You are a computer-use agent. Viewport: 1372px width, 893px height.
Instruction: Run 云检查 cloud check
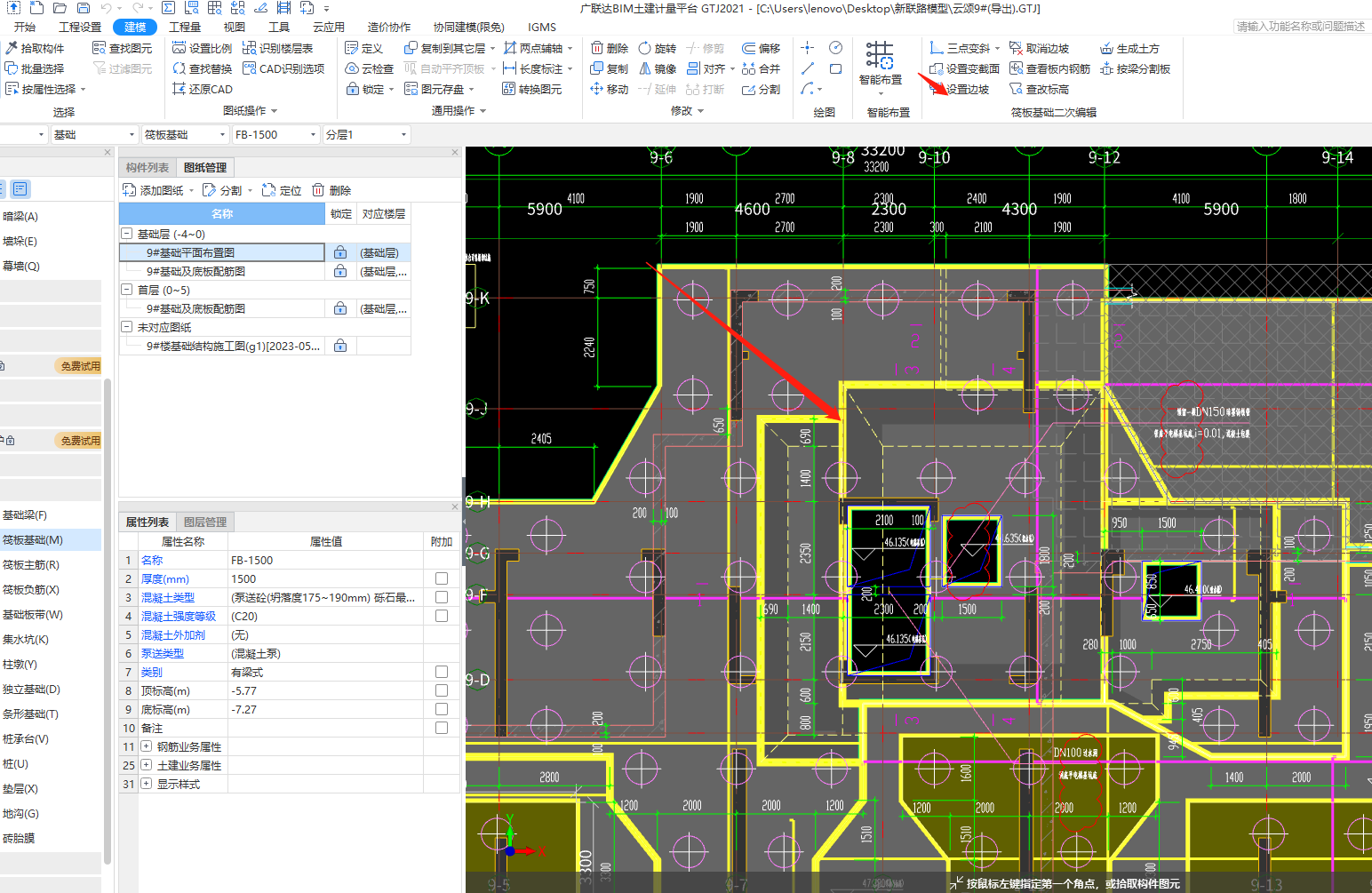tap(370, 68)
